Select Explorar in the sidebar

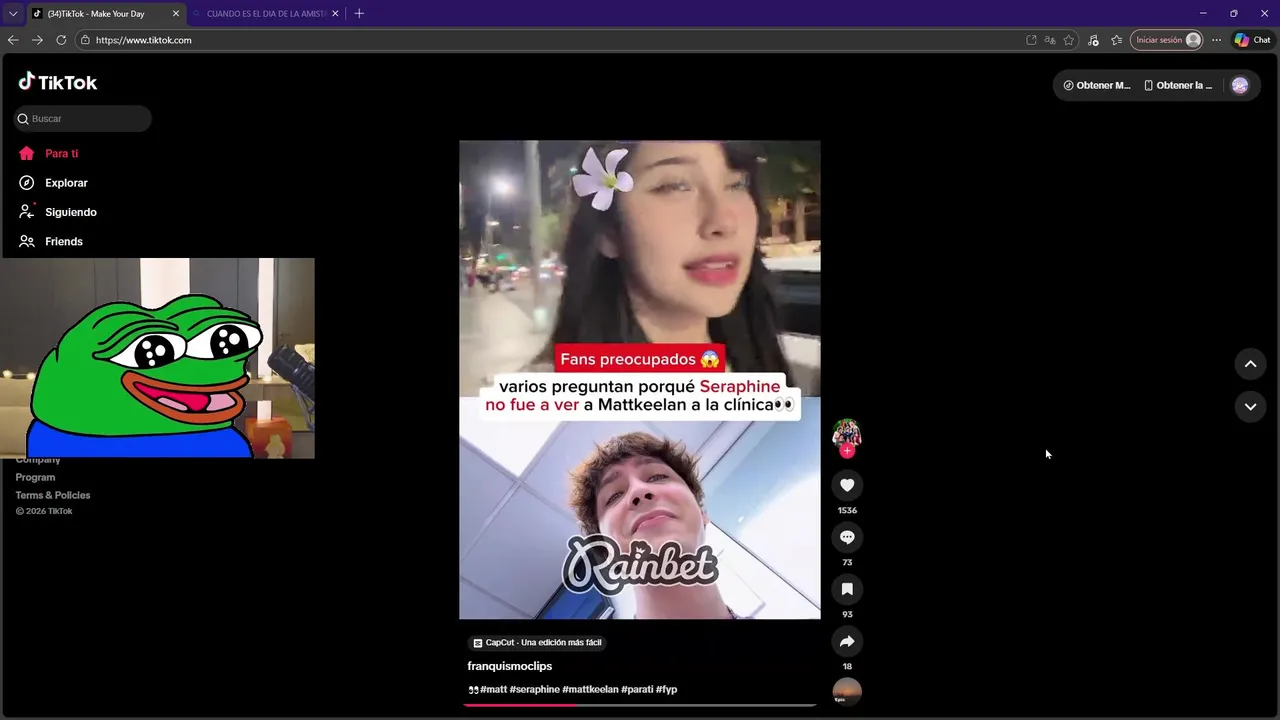66,183
